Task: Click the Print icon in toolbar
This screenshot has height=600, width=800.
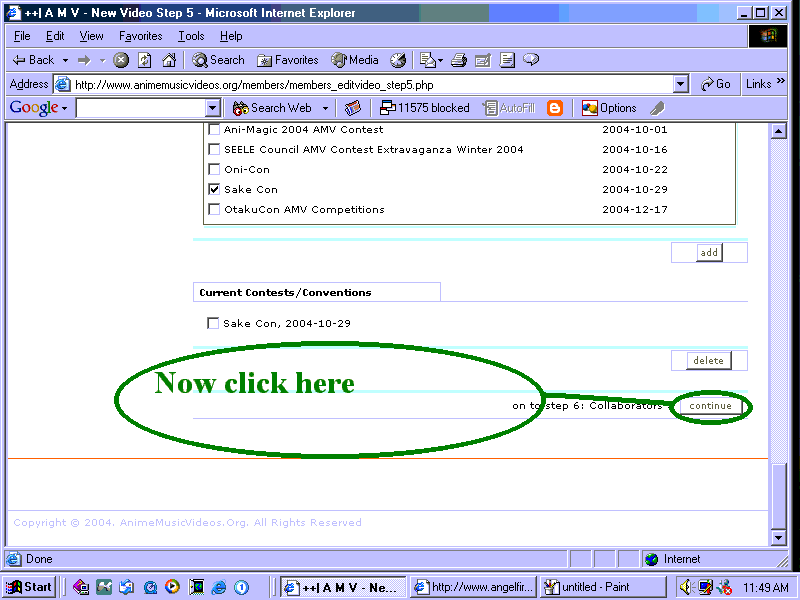Action: click(459, 60)
